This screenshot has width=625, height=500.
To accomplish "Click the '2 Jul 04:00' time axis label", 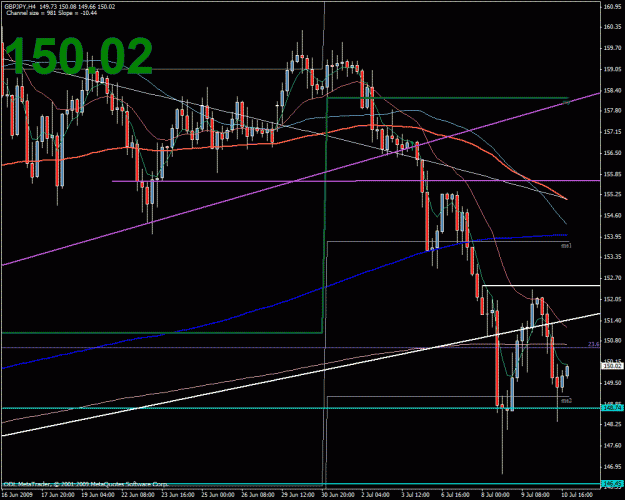I will 375,495.
